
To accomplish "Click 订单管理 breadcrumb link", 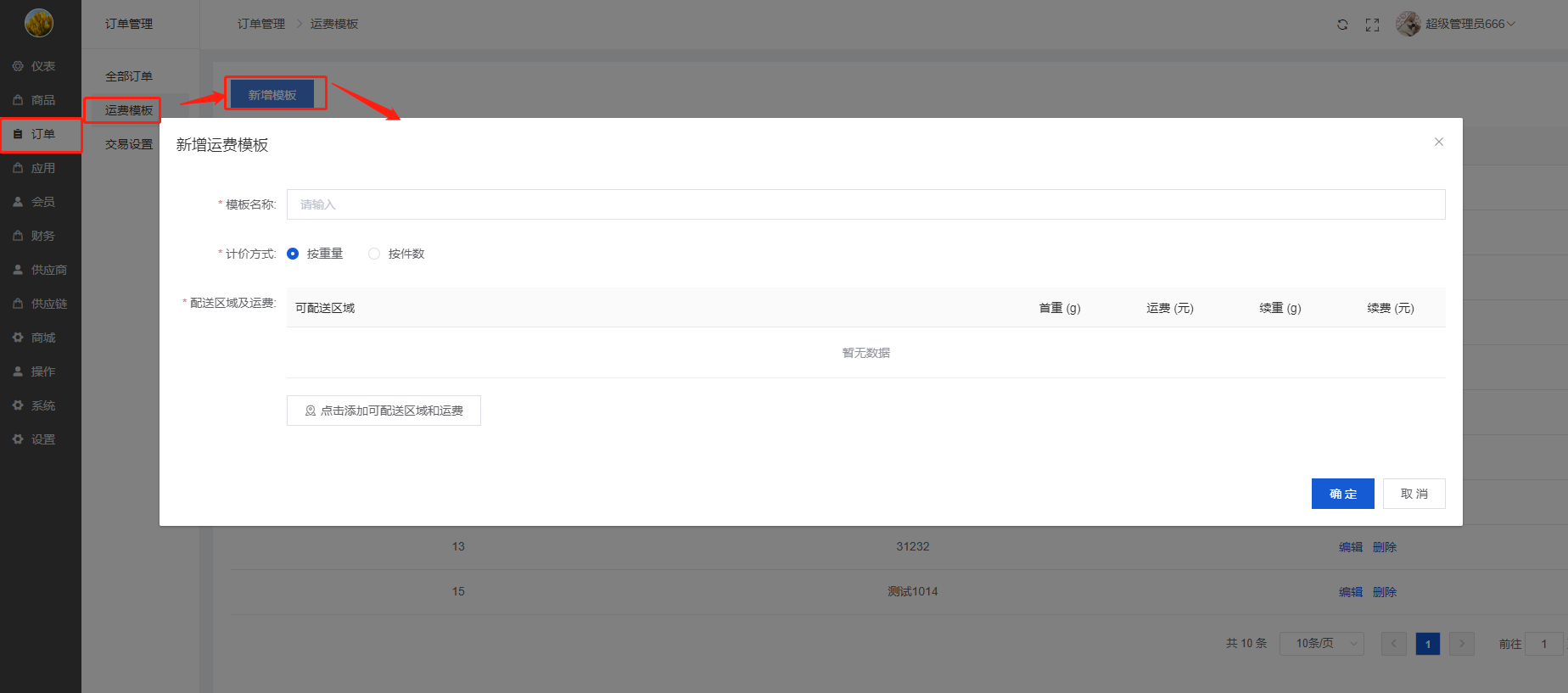I will (261, 24).
